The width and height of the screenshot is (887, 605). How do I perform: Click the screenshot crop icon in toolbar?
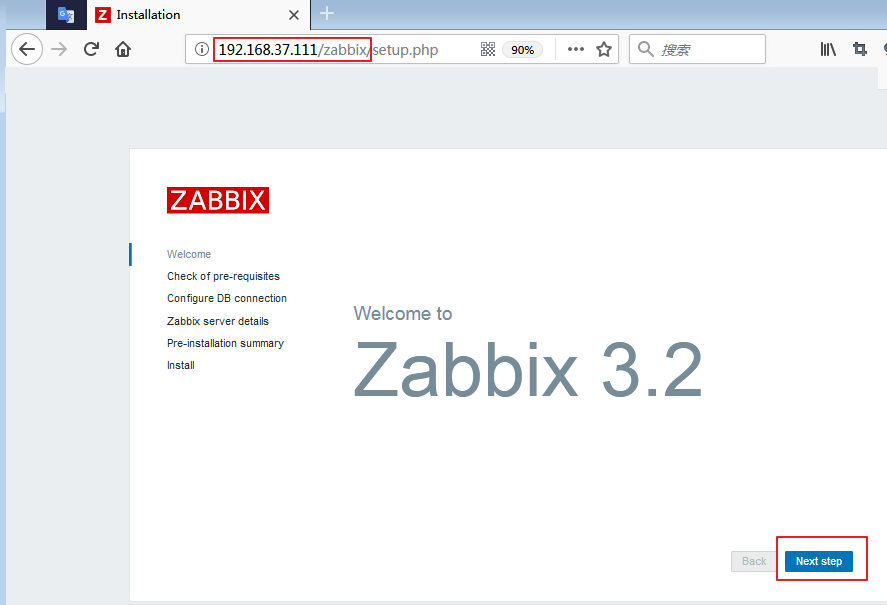[860, 49]
